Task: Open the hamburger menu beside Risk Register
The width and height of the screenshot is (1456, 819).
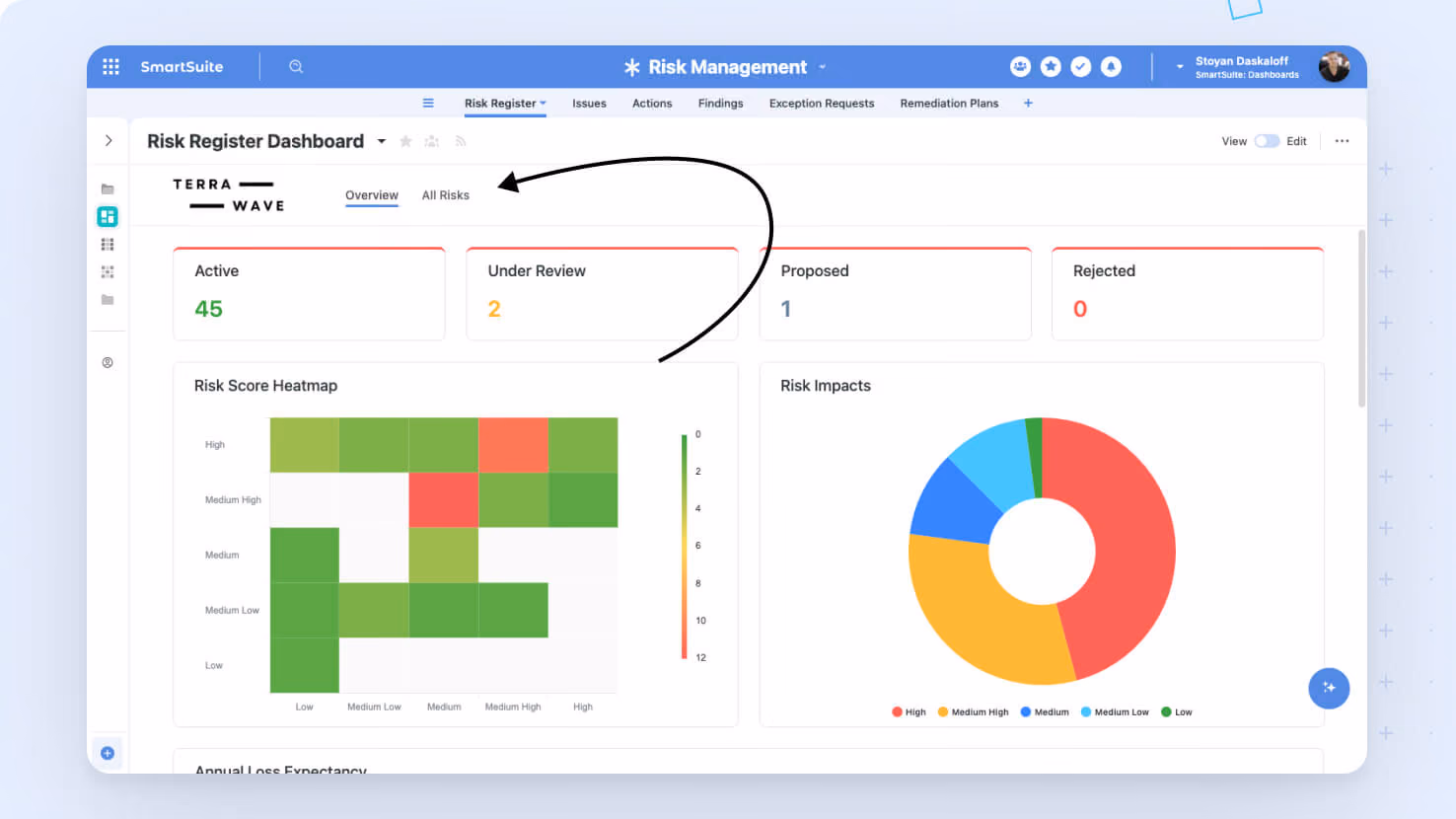Action: pos(428,103)
